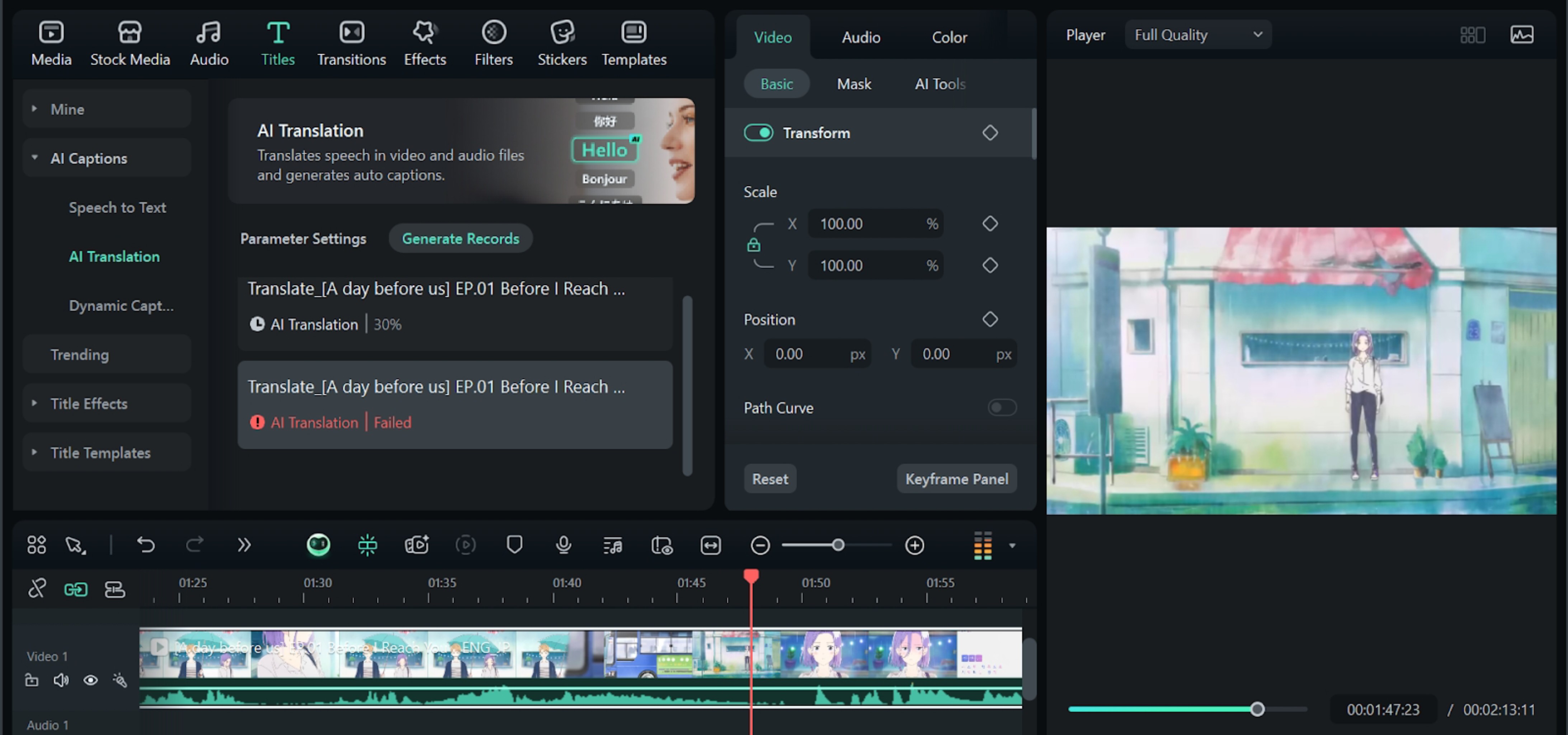Toggle the Transform switch
Viewport: 1568px width, 735px height.
(x=758, y=133)
